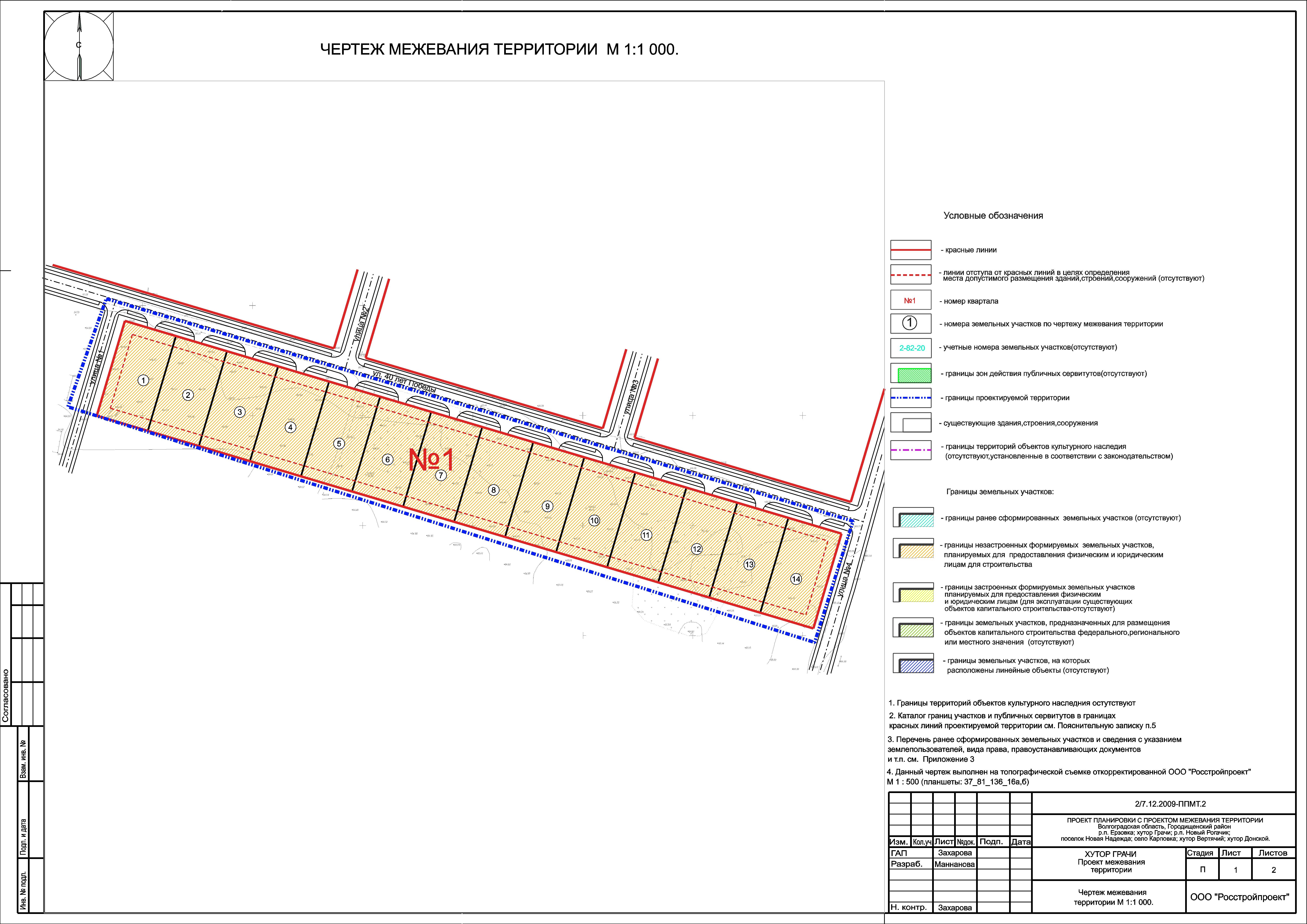Click the solid red line legend sample
Viewport: 1307px width, 924px height.
(911, 250)
